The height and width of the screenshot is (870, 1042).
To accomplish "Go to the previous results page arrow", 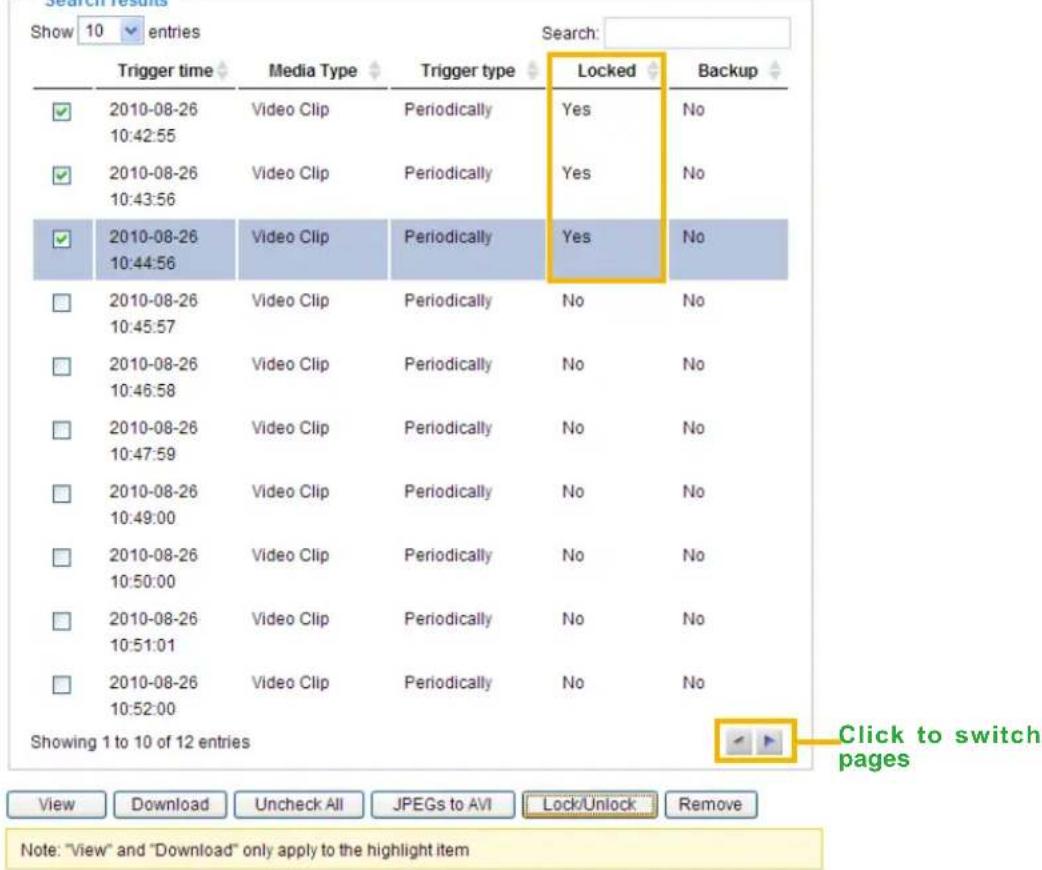I will pyautogui.click(x=738, y=741).
